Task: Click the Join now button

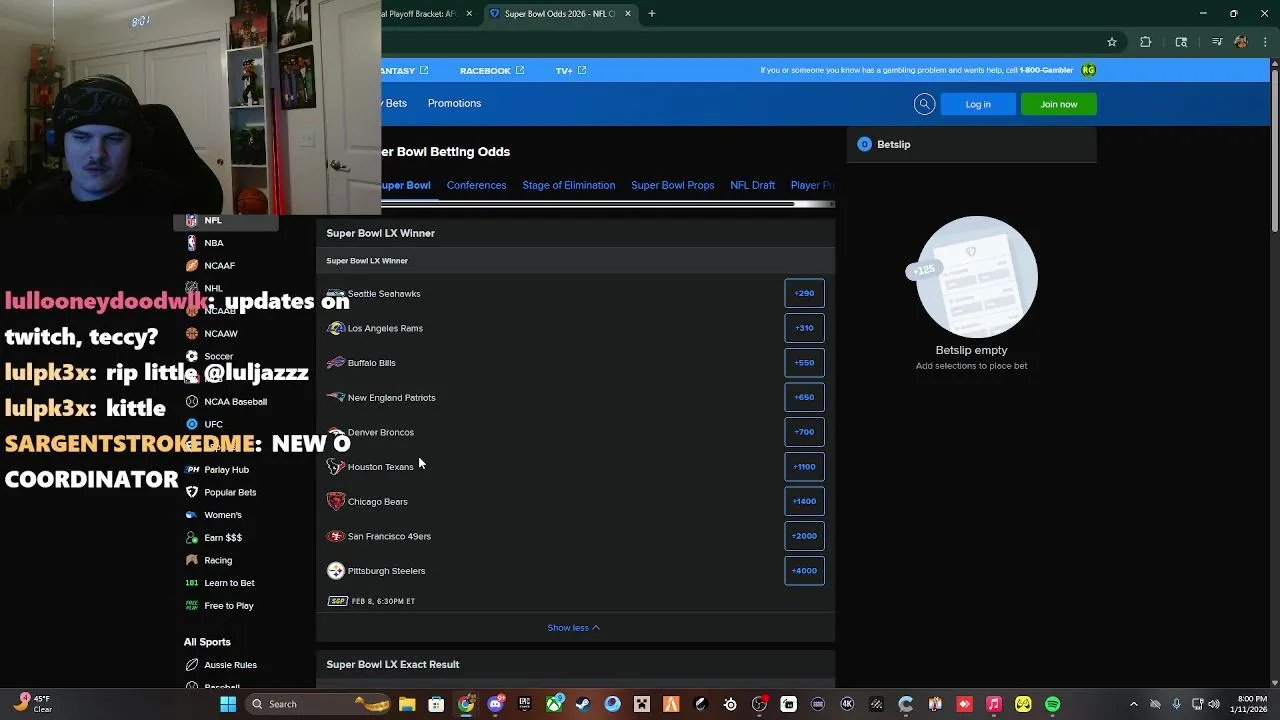Action: [x=1058, y=104]
